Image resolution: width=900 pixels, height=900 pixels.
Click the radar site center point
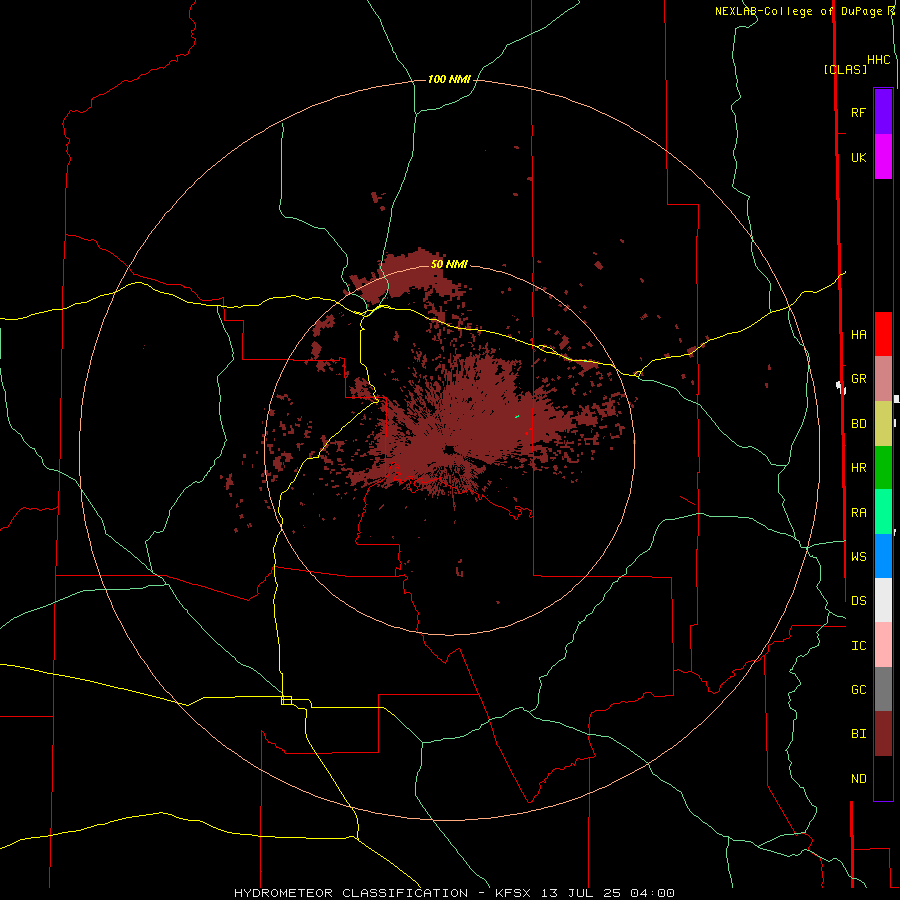449,449
